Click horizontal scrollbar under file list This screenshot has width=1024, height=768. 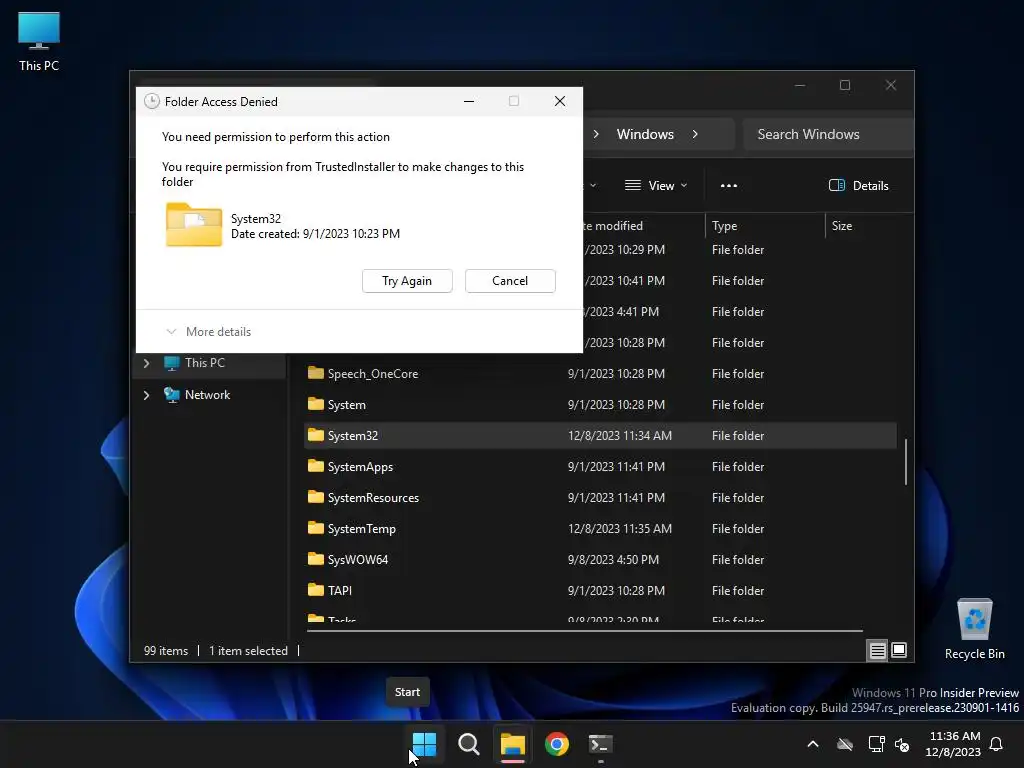coord(584,631)
